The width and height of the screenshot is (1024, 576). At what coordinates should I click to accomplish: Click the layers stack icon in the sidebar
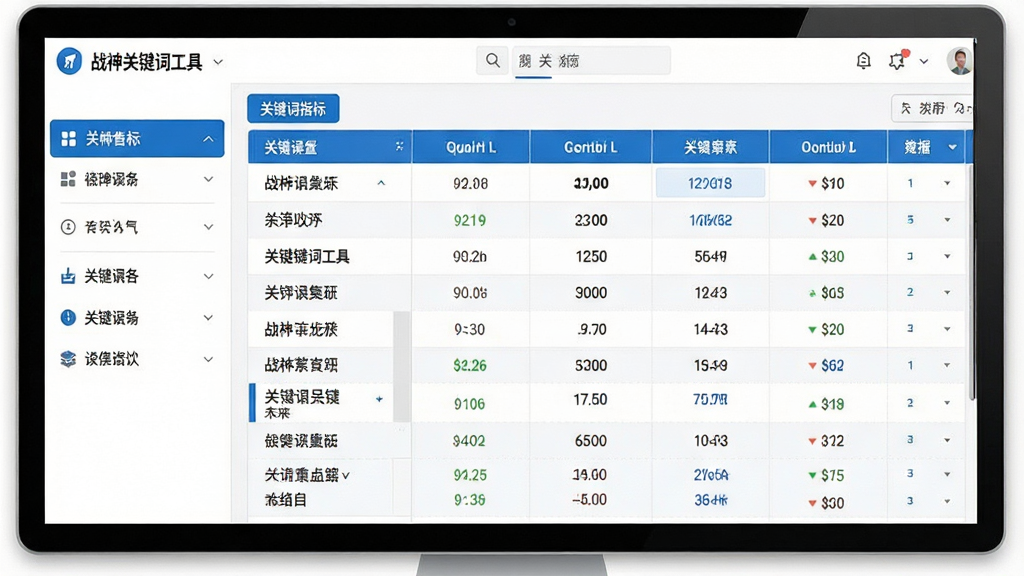[68, 359]
